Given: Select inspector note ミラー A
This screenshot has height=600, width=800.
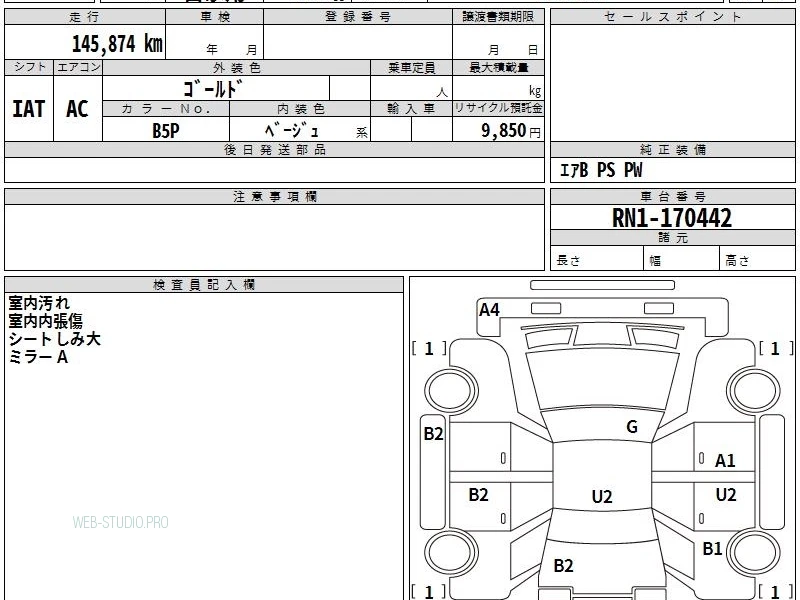Looking at the screenshot, I should click(x=38, y=357).
